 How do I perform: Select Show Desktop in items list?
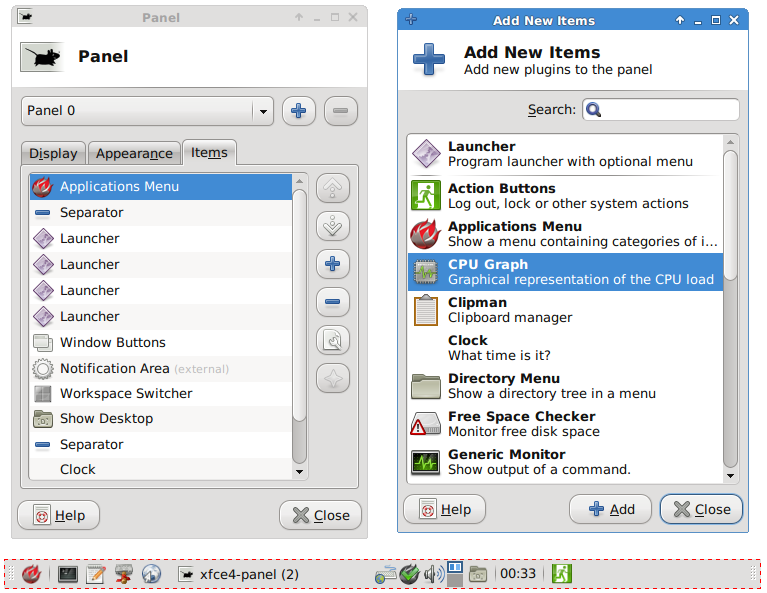161,418
